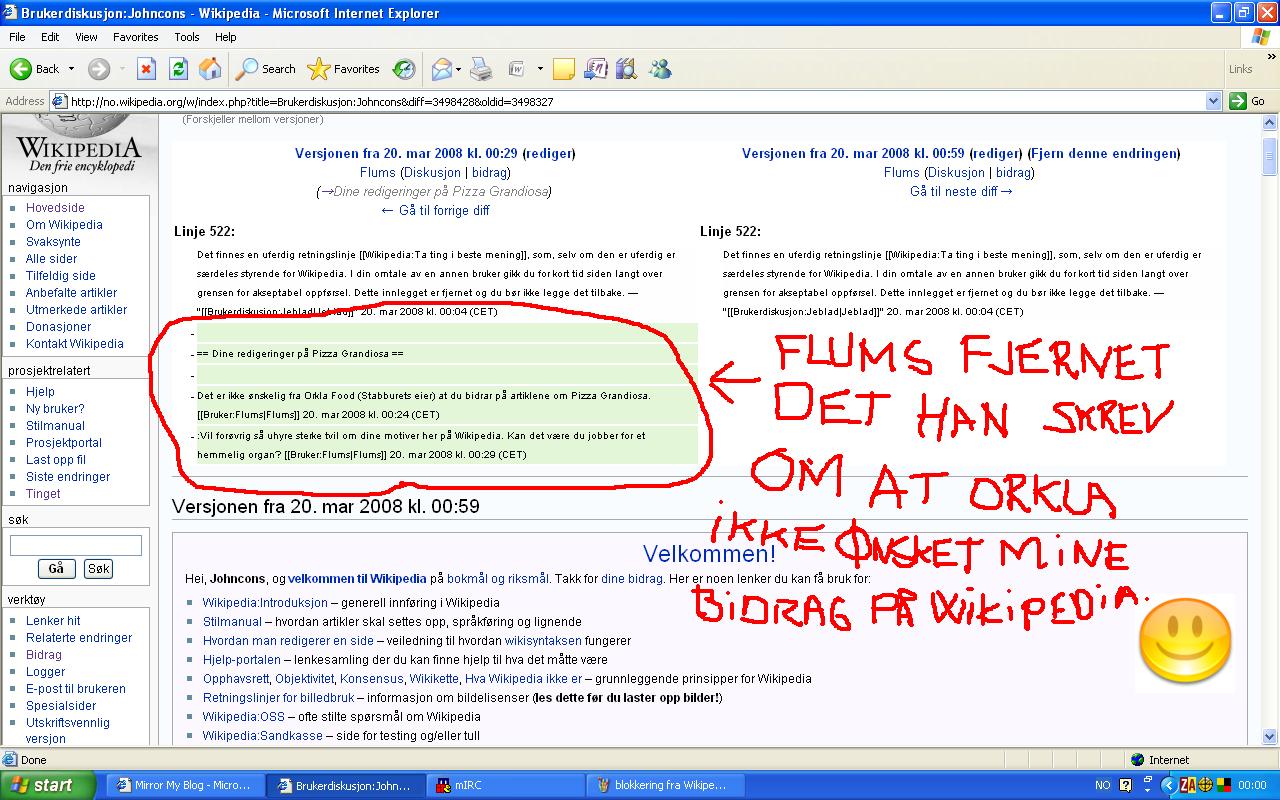Viewport: 1280px width, 800px height.
Task: Click the Siste endringer sidebar link
Action: point(68,477)
